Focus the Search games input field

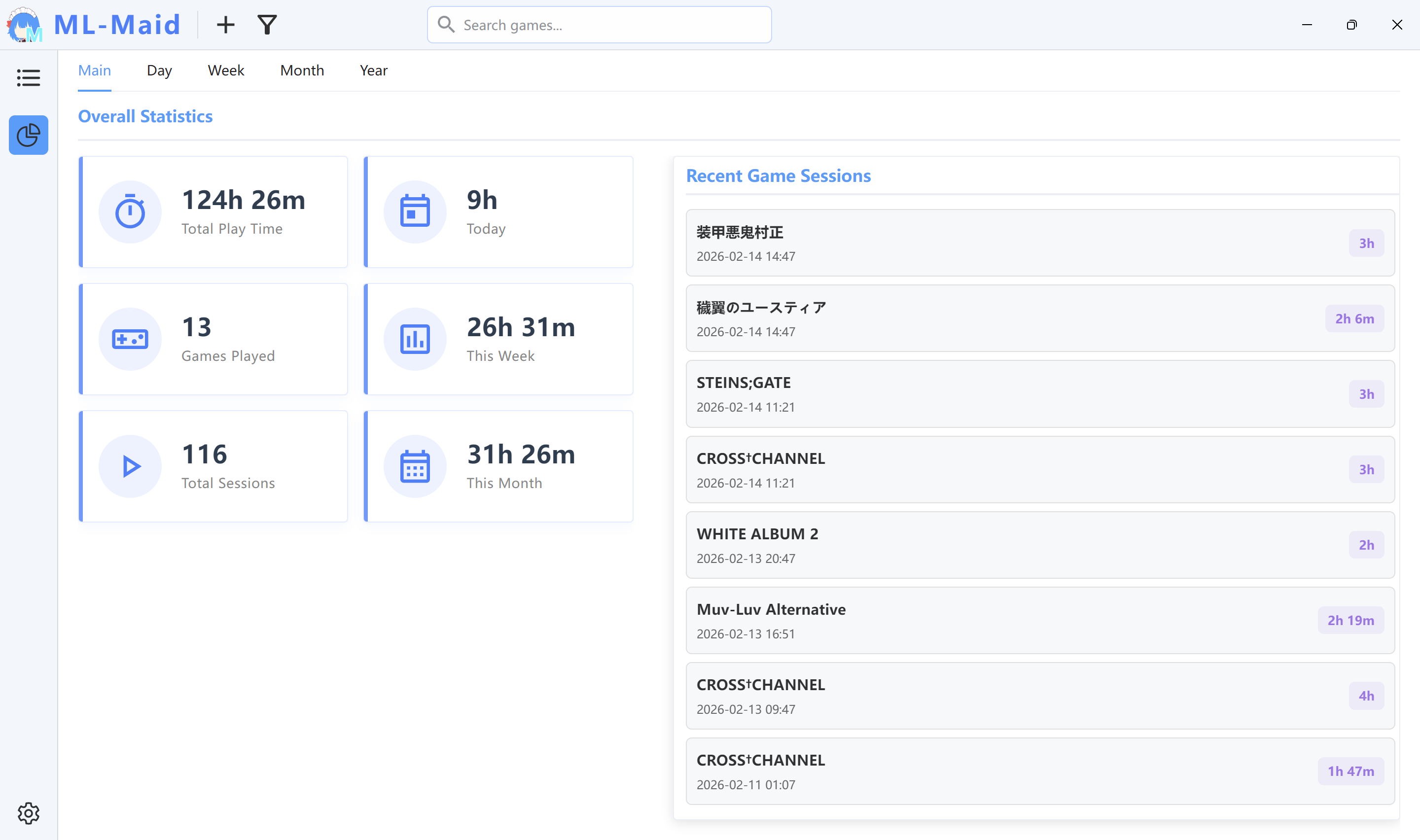(x=600, y=25)
